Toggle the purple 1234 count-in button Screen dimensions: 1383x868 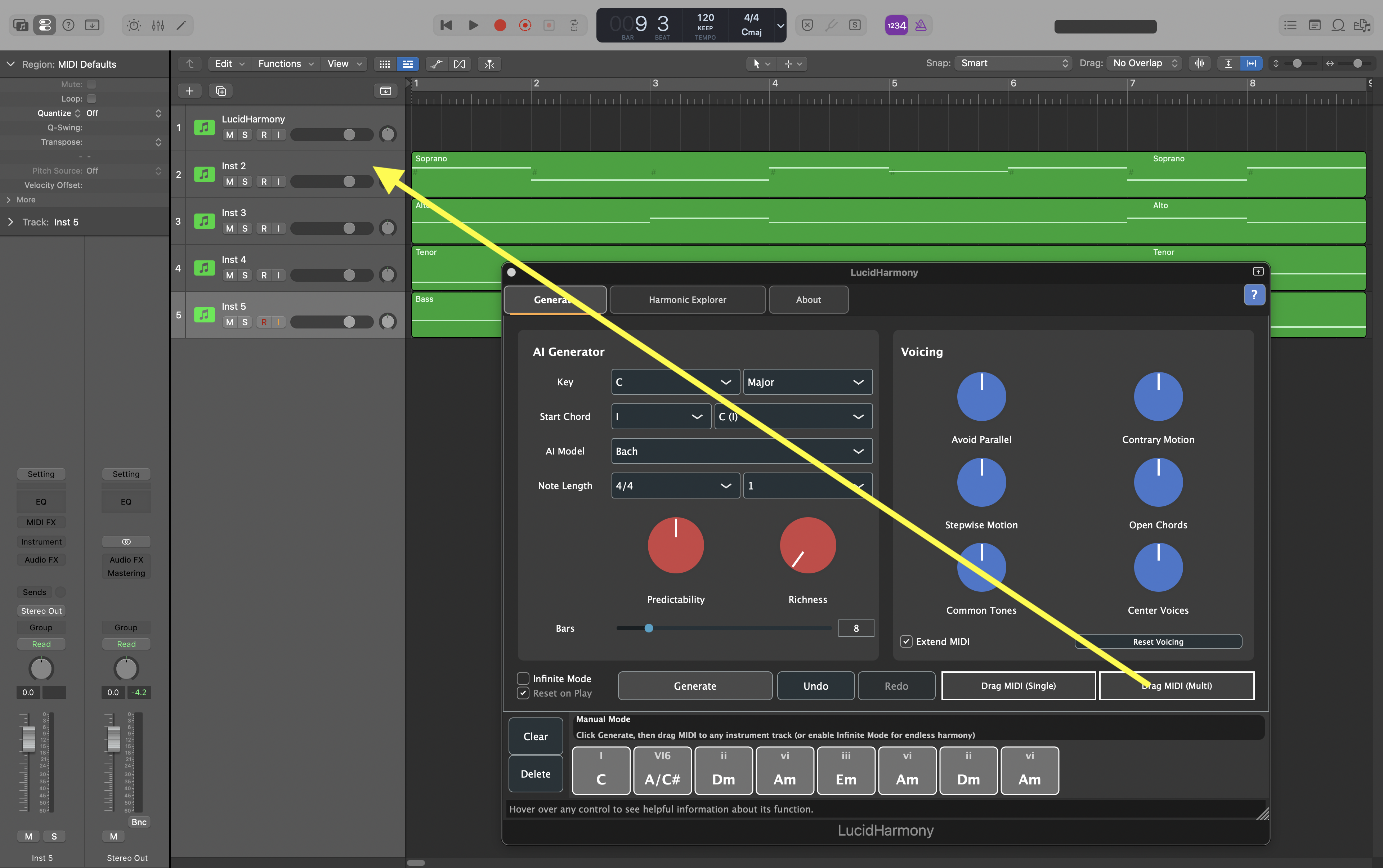click(896, 25)
